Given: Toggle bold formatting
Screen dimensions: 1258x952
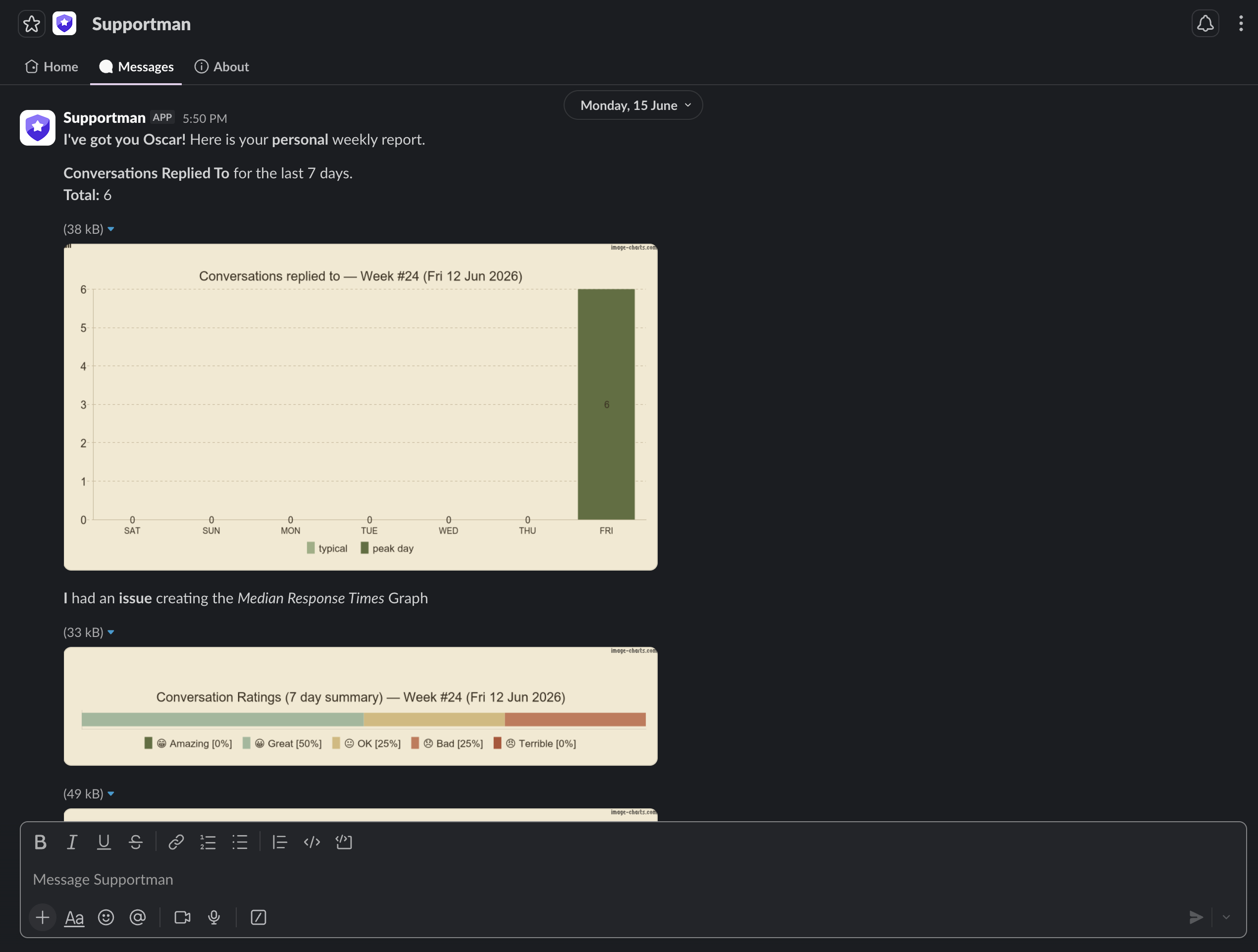Looking at the screenshot, I should click(40, 842).
